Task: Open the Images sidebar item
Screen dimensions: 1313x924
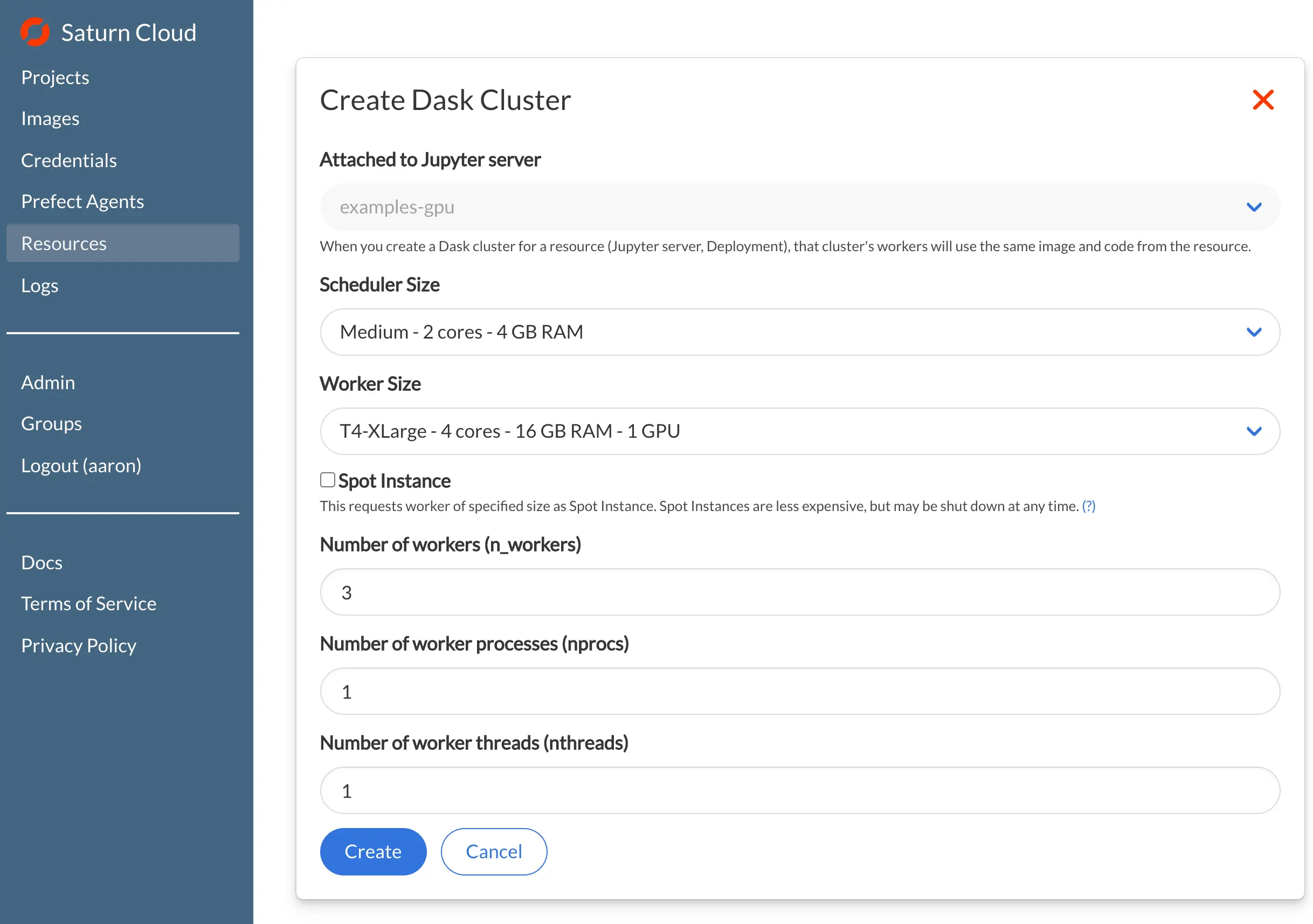Action: click(x=50, y=119)
